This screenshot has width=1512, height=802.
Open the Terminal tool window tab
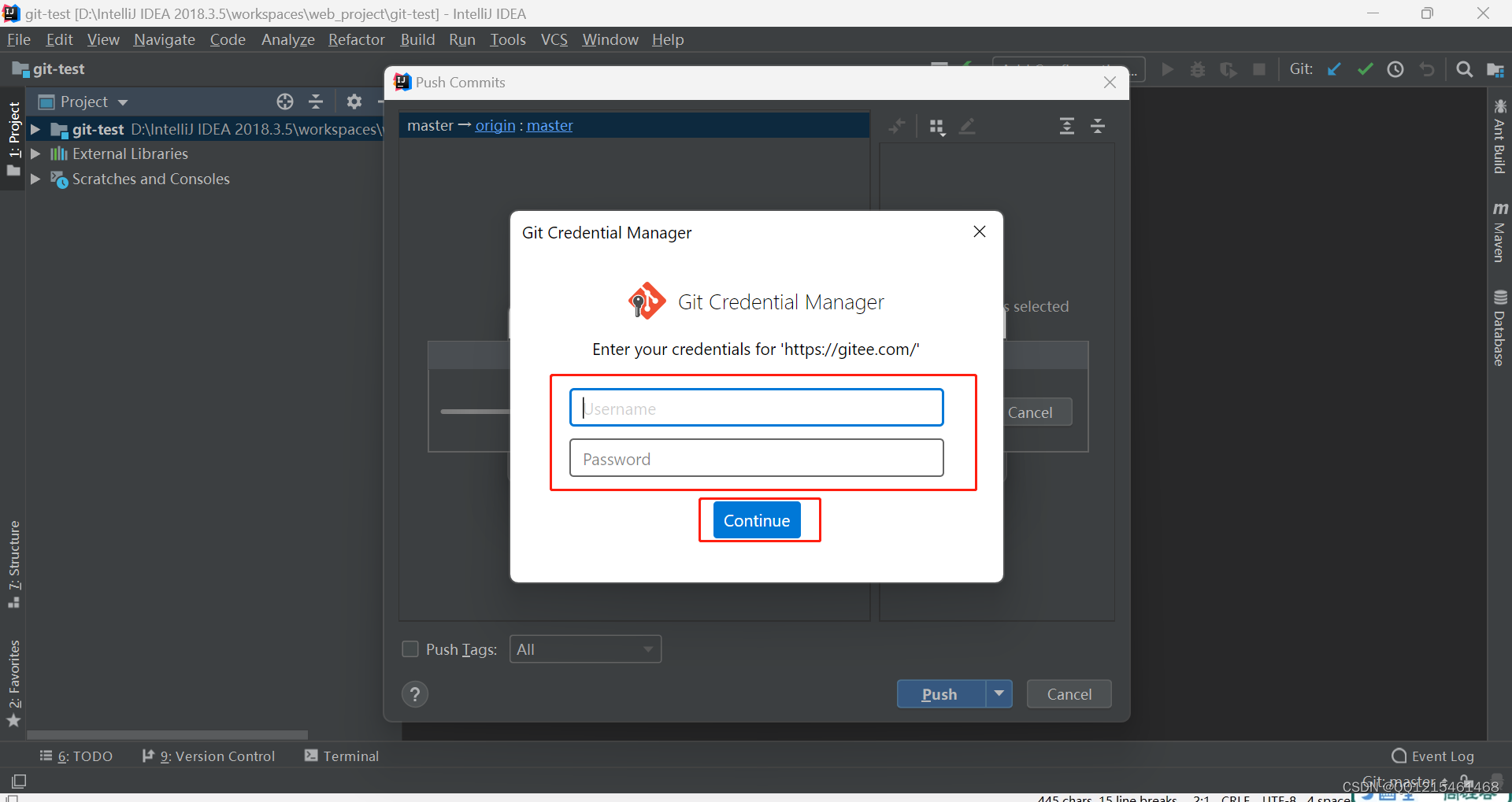pyautogui.click(x=342, y=756)
